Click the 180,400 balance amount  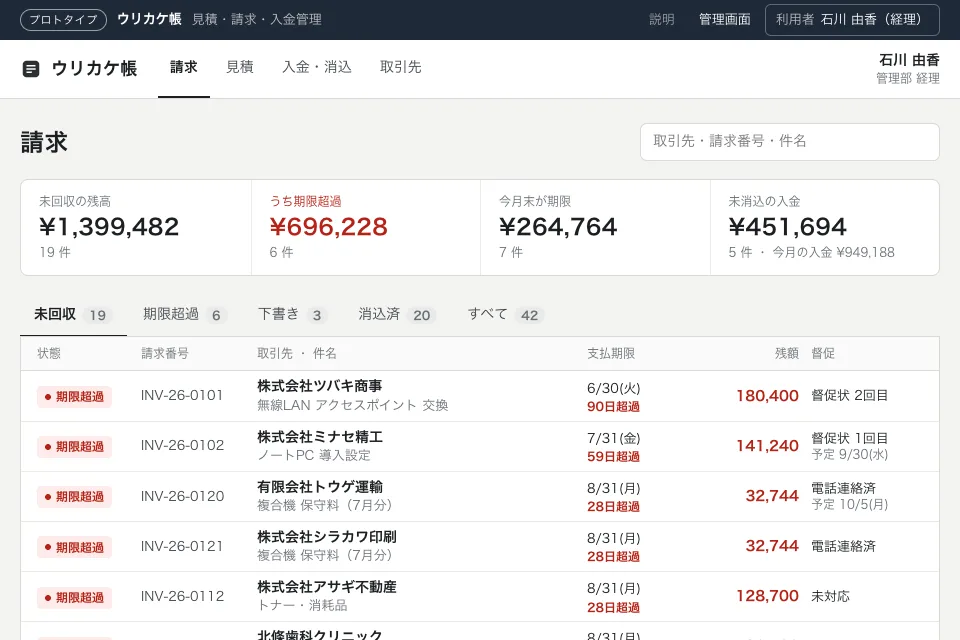click(x=767, y=396)
